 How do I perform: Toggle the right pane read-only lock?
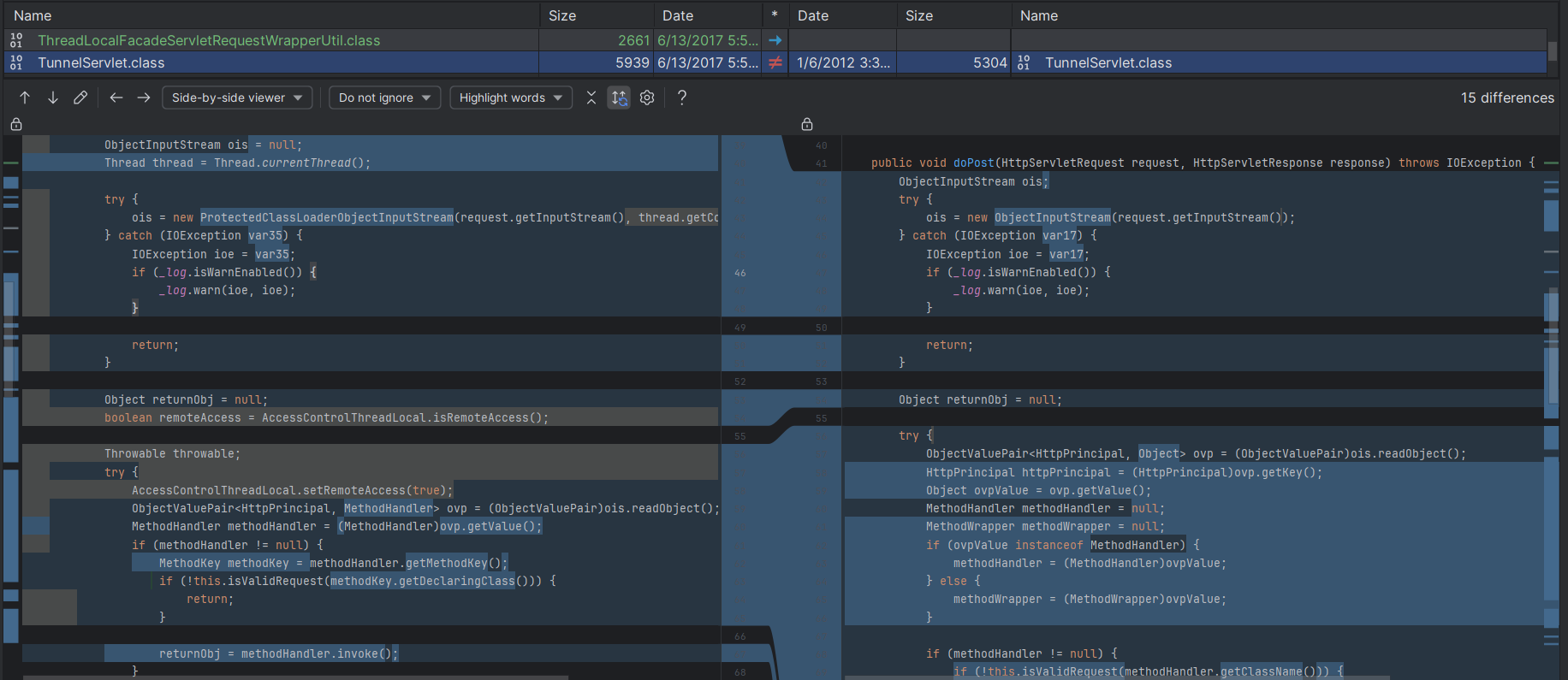(806, 124)
